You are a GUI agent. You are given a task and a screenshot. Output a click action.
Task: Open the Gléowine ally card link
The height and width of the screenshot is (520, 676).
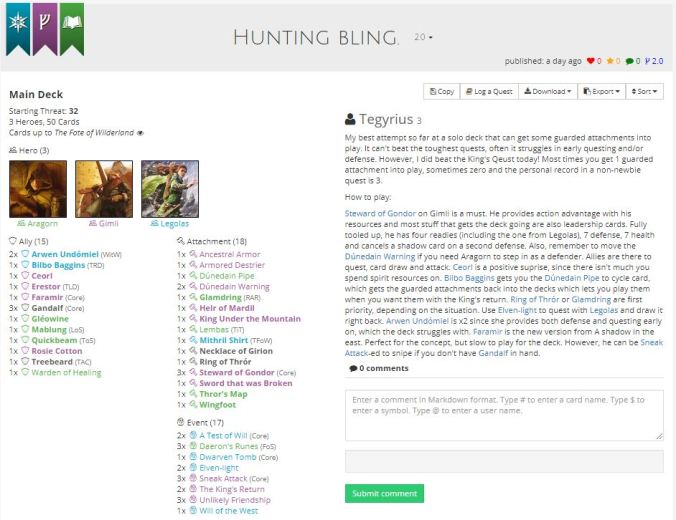tap(50, 319)
